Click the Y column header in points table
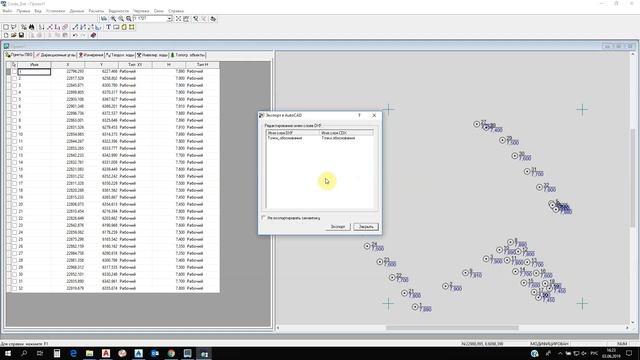The width and height of the screenshot is (640, 360). 101,65
